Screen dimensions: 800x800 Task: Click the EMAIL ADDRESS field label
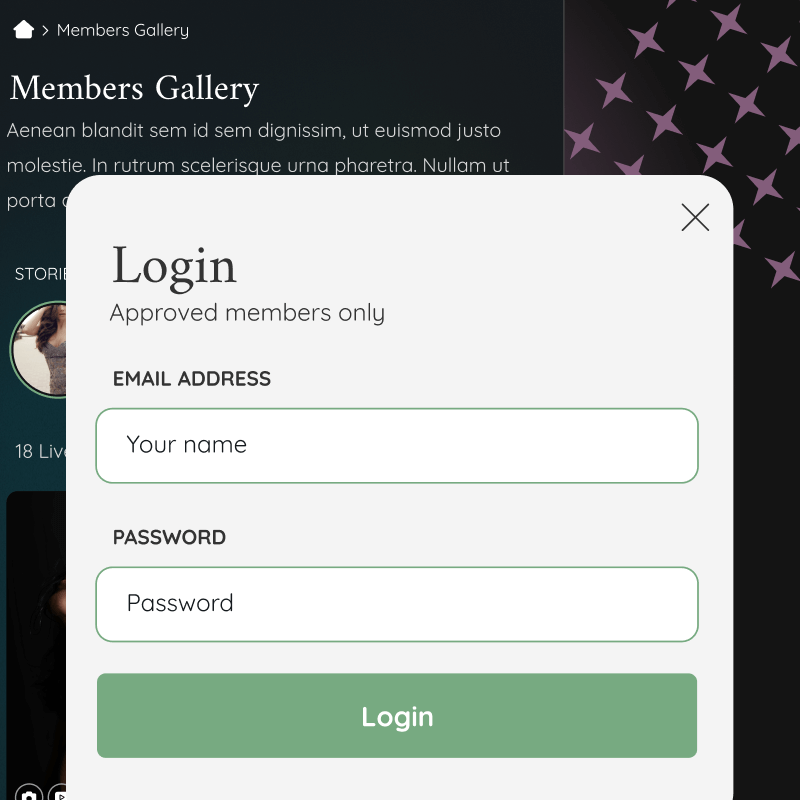tap(192, 379)
